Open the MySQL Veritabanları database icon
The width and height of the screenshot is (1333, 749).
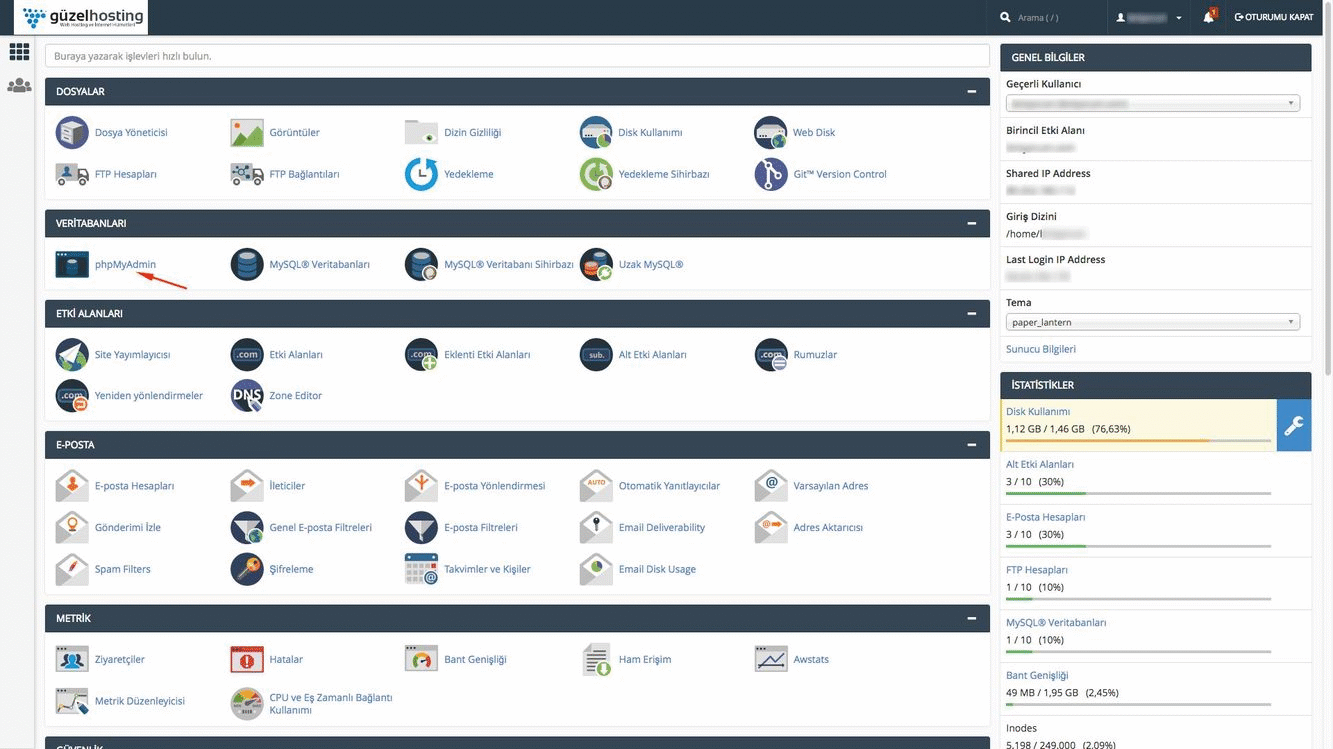click(x=247, y=264)
